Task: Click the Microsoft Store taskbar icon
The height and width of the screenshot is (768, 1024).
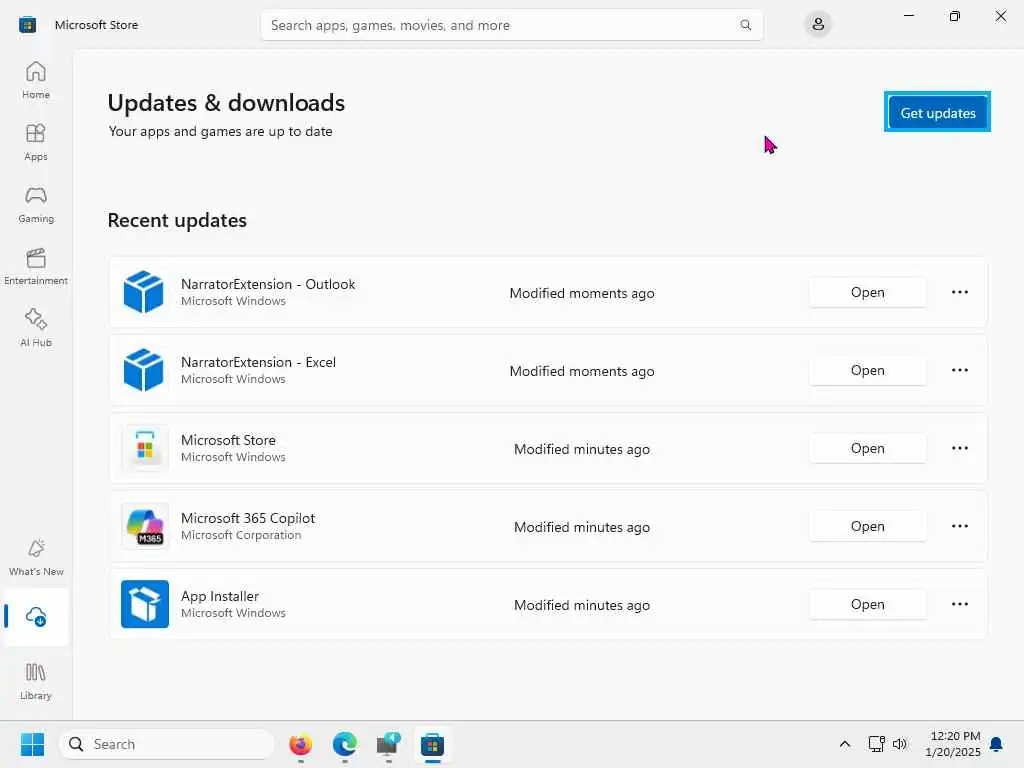Action: click(x=432, y=744)
